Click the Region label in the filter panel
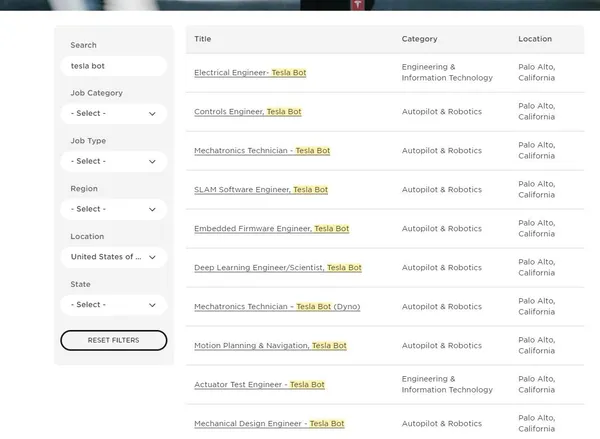 84,189
